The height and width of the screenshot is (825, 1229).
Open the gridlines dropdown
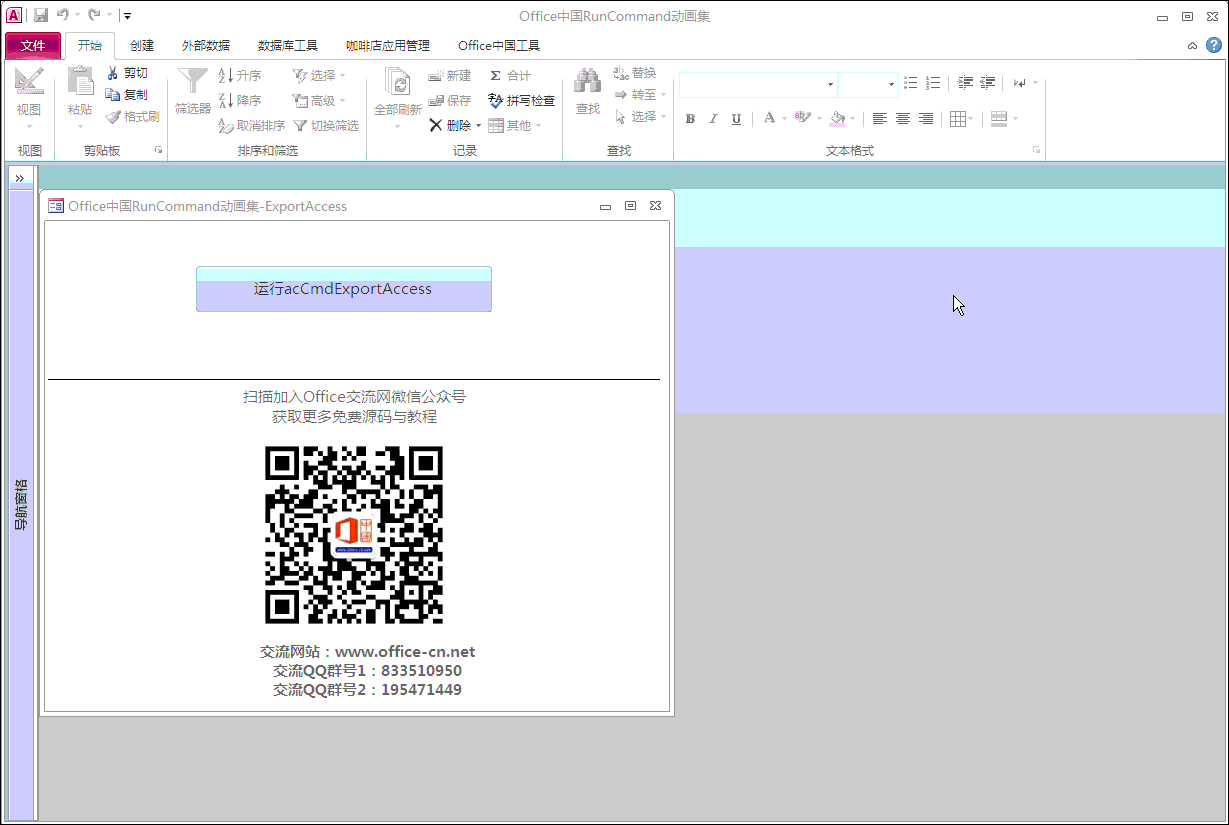pyautogui.click(x=971, y=119)
